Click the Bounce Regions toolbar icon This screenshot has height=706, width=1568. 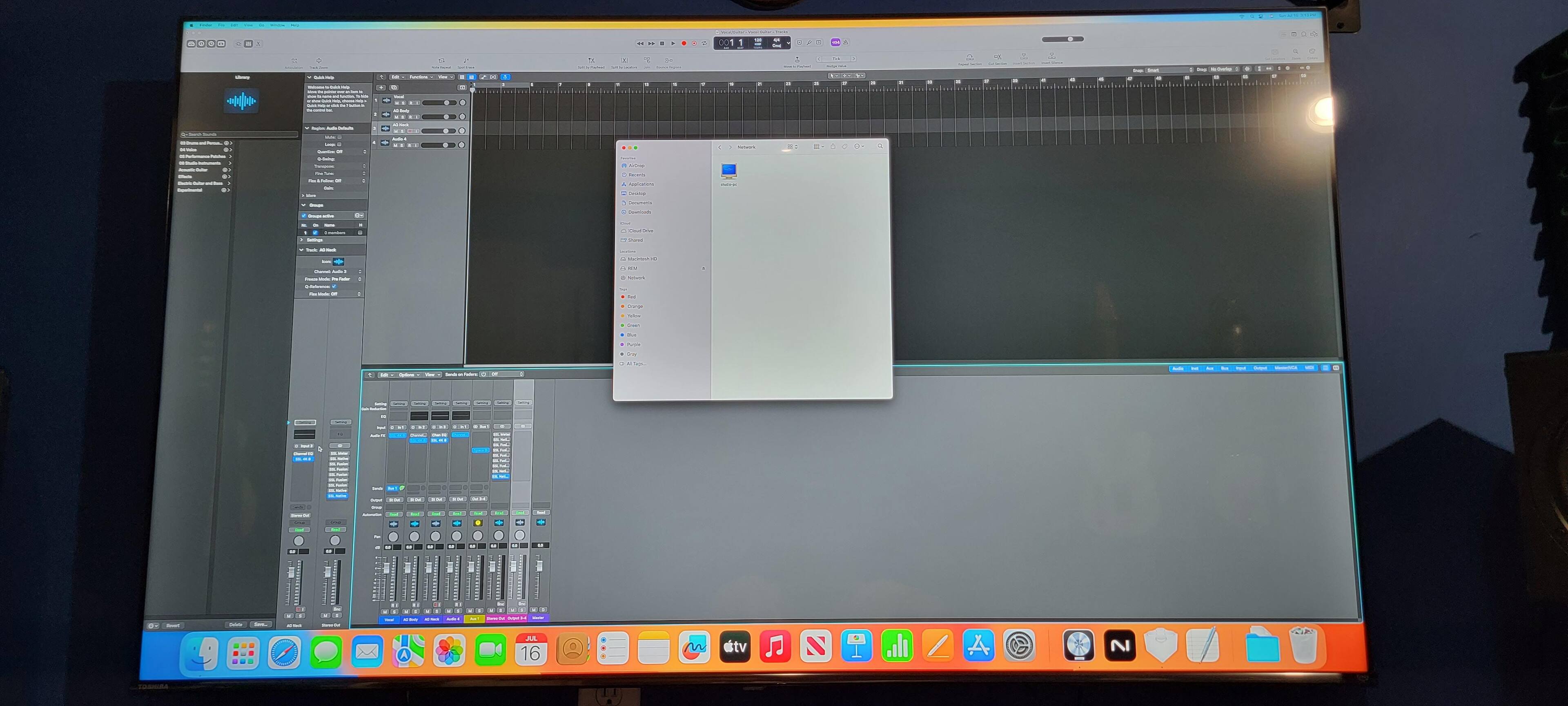[668, 61]
